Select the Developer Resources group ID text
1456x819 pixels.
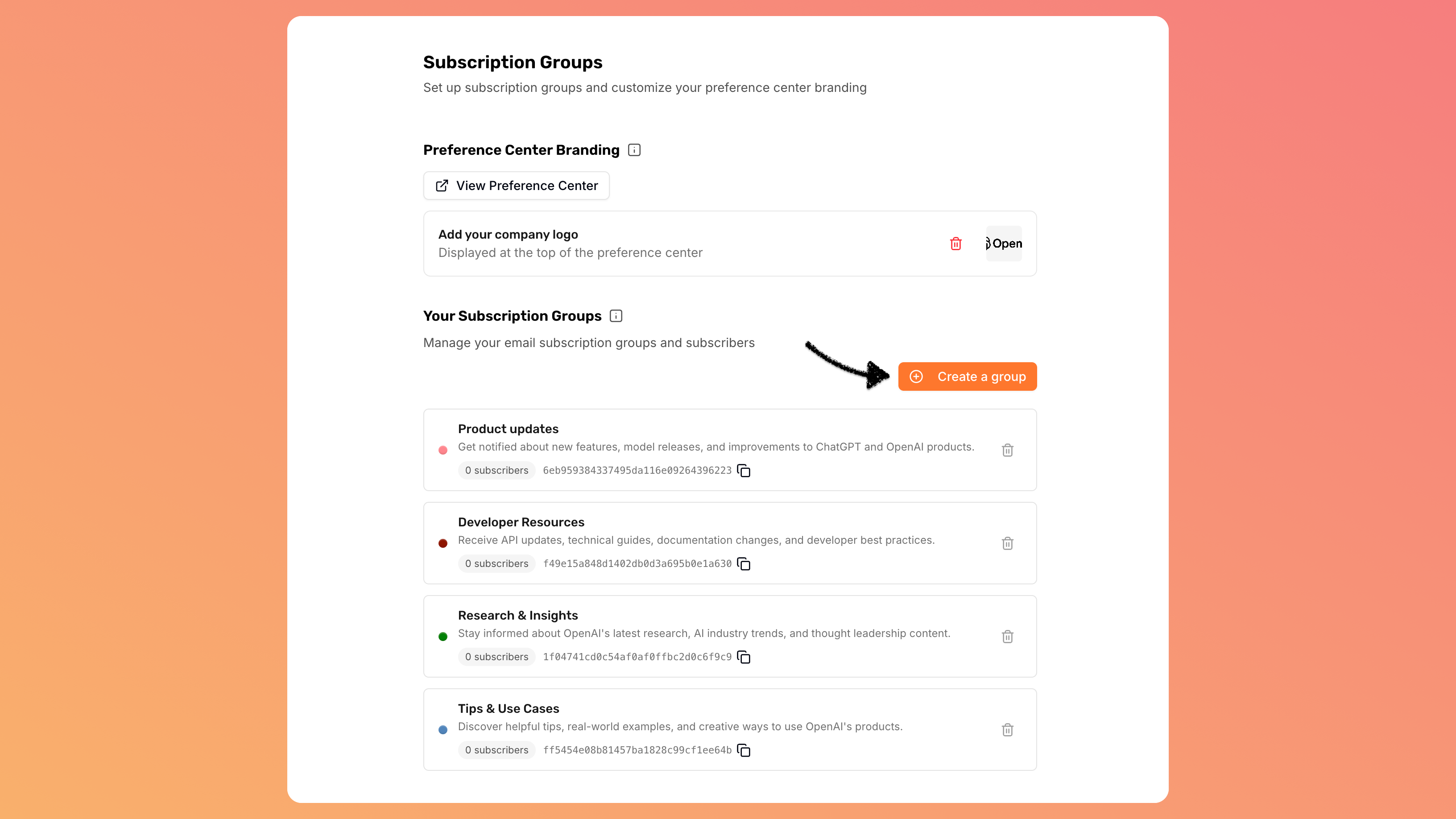tap(637, 563)
